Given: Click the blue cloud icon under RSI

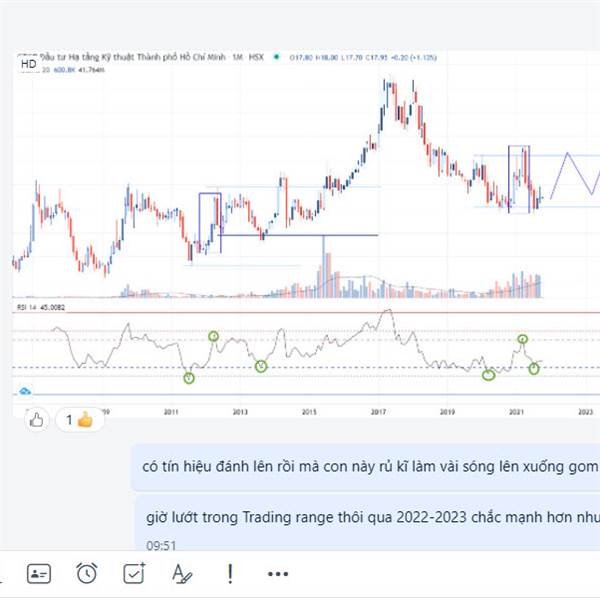Looking at the screenshot, I should click(26, 391).
